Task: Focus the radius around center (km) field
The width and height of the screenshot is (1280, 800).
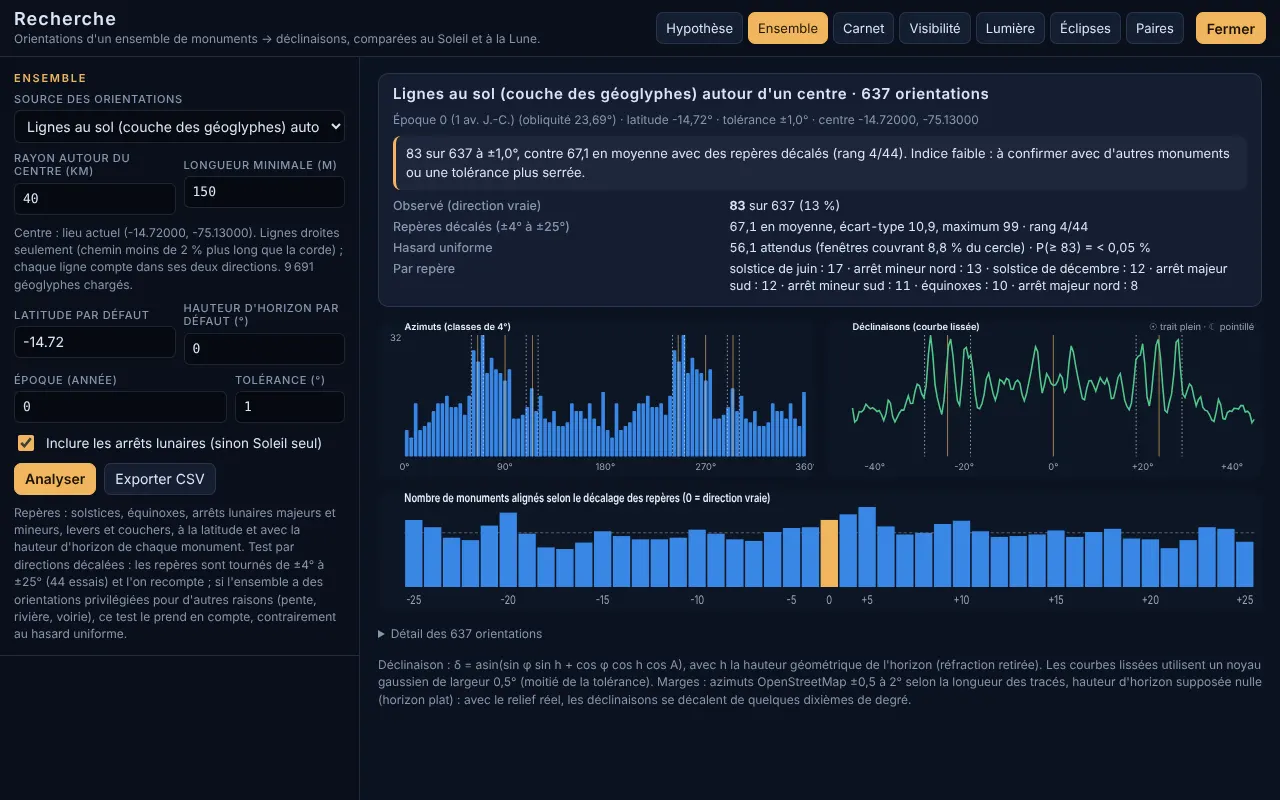Action: coord(94,198)
